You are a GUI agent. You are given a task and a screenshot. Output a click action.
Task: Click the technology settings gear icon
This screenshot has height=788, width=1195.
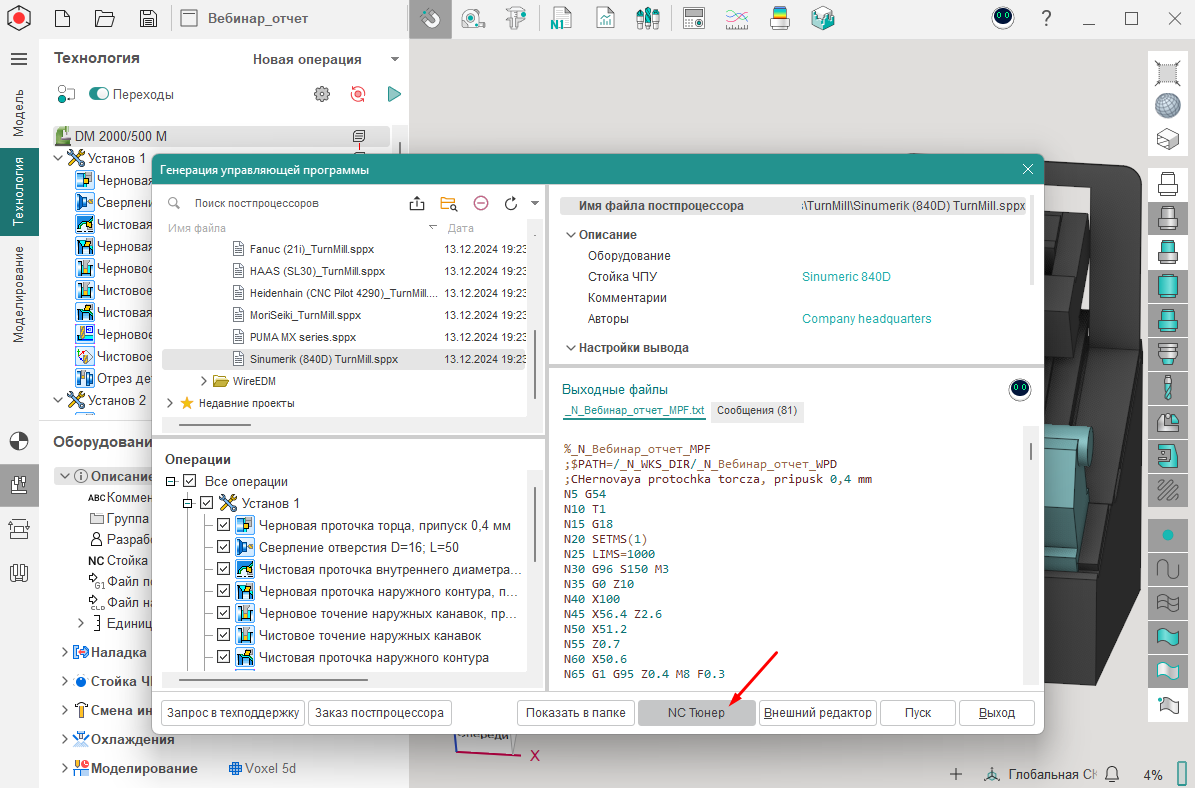[x=321, y=94]
